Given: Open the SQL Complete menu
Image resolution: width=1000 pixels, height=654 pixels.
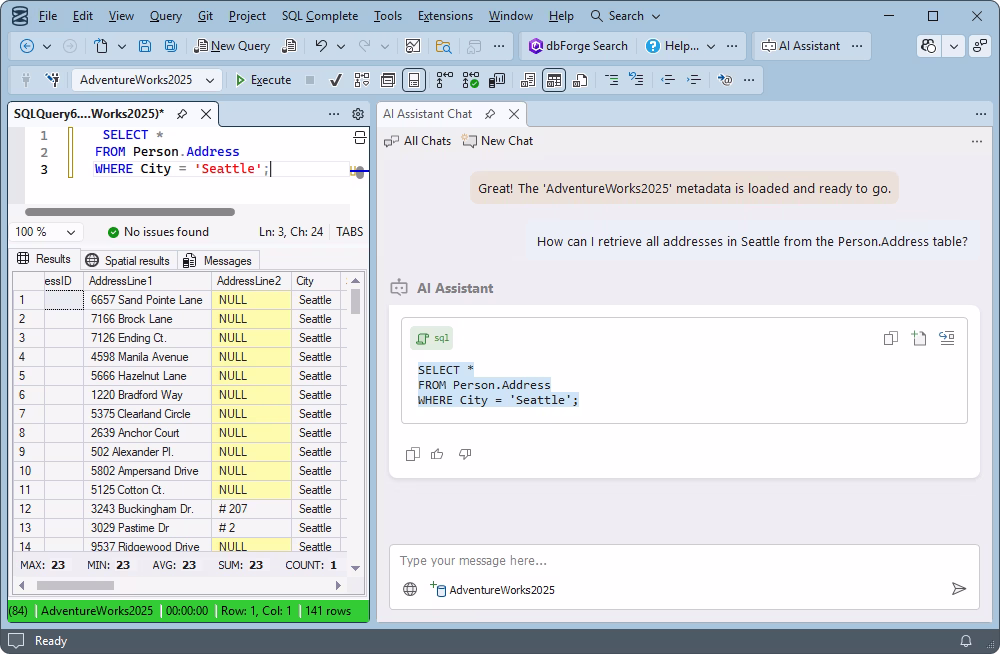Looking at the screenshot, I should (x=319, y=16).
